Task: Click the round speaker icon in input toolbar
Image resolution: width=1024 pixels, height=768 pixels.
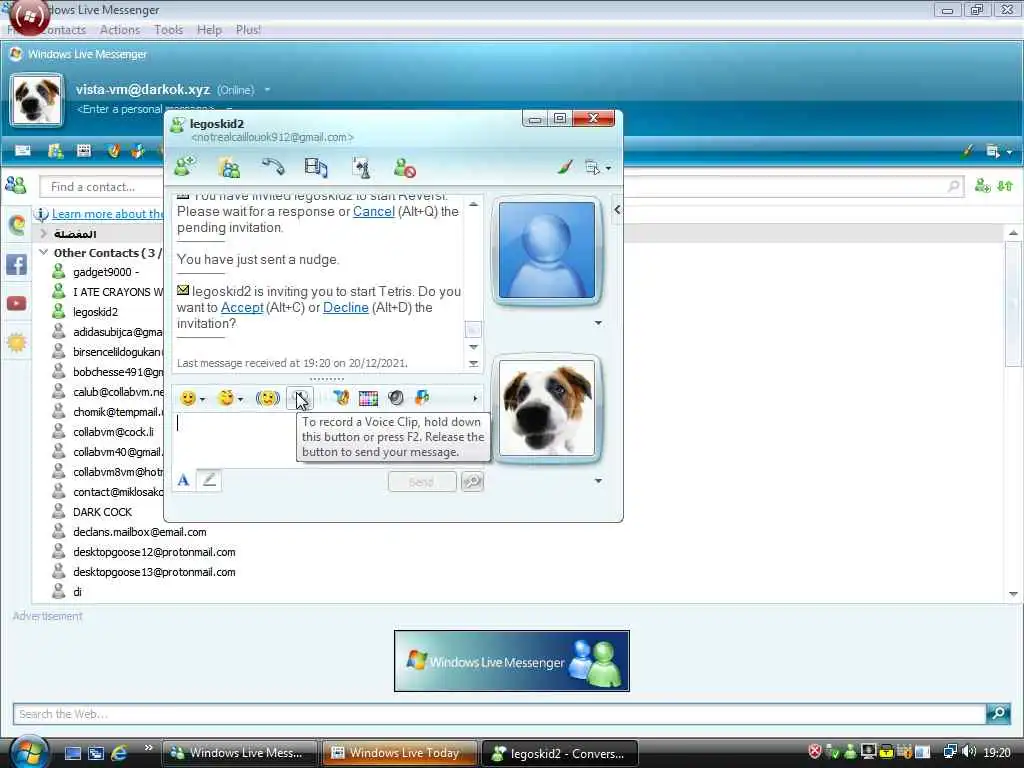Action: [x=396, y=398]
